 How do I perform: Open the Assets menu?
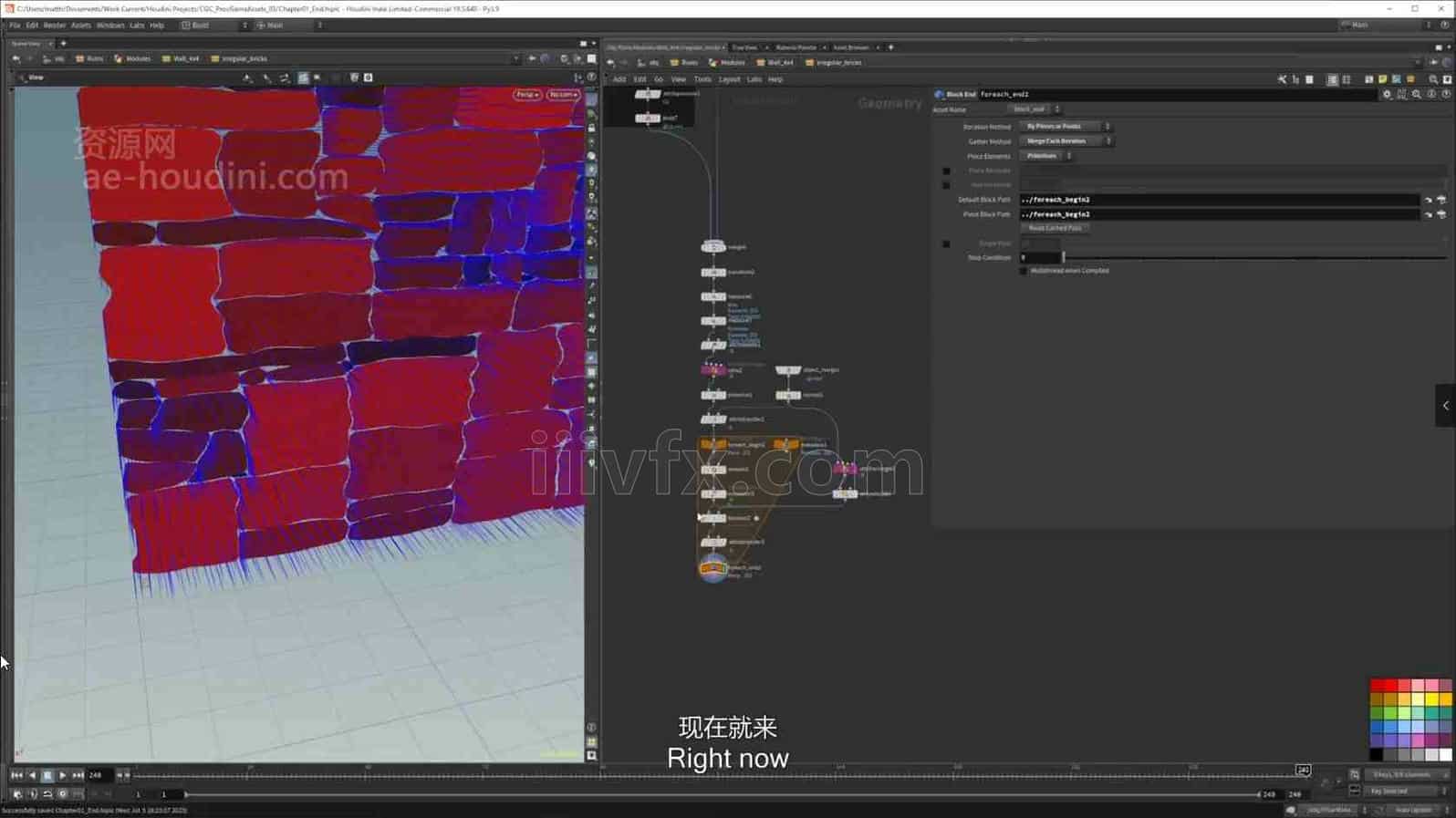[81, 26]
